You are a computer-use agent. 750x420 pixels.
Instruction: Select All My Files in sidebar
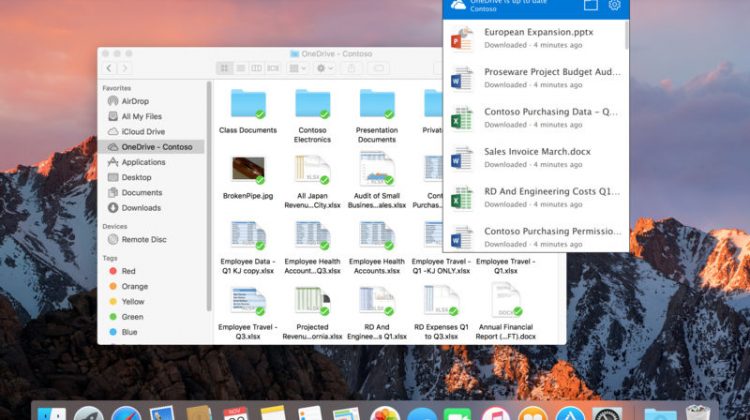coord(153,116)
